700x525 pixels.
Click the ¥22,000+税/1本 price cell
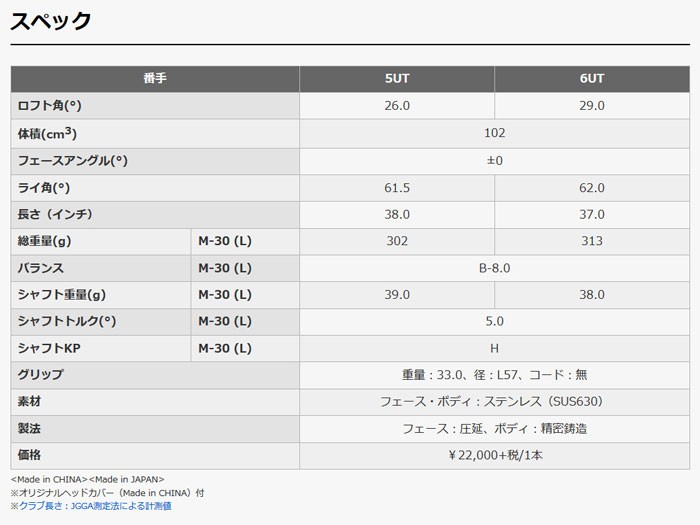pos(494,456)
